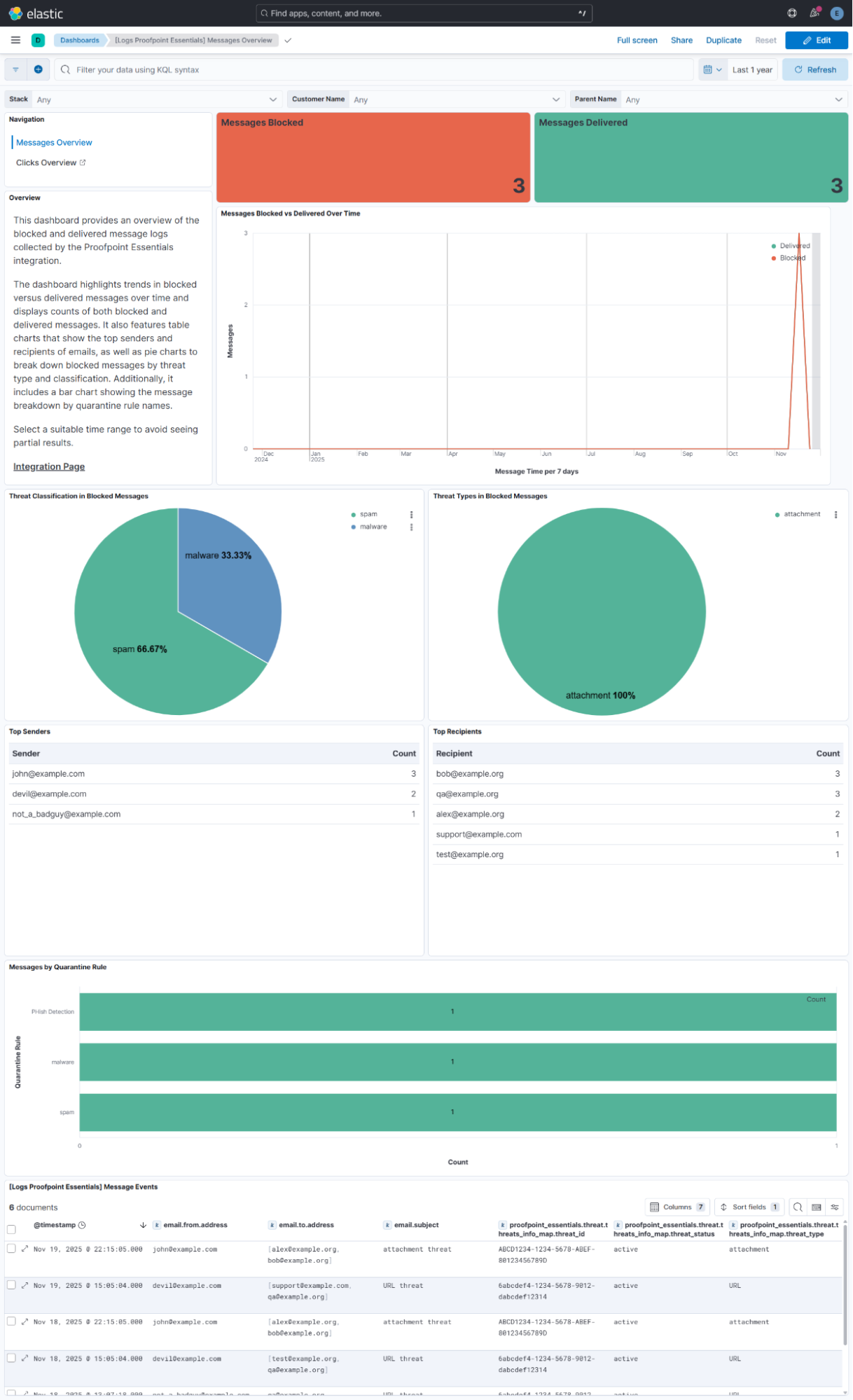The height and width of the screenshot is (1400, 853).
Task: Click Share in top menu
Action: coord(681,40)
